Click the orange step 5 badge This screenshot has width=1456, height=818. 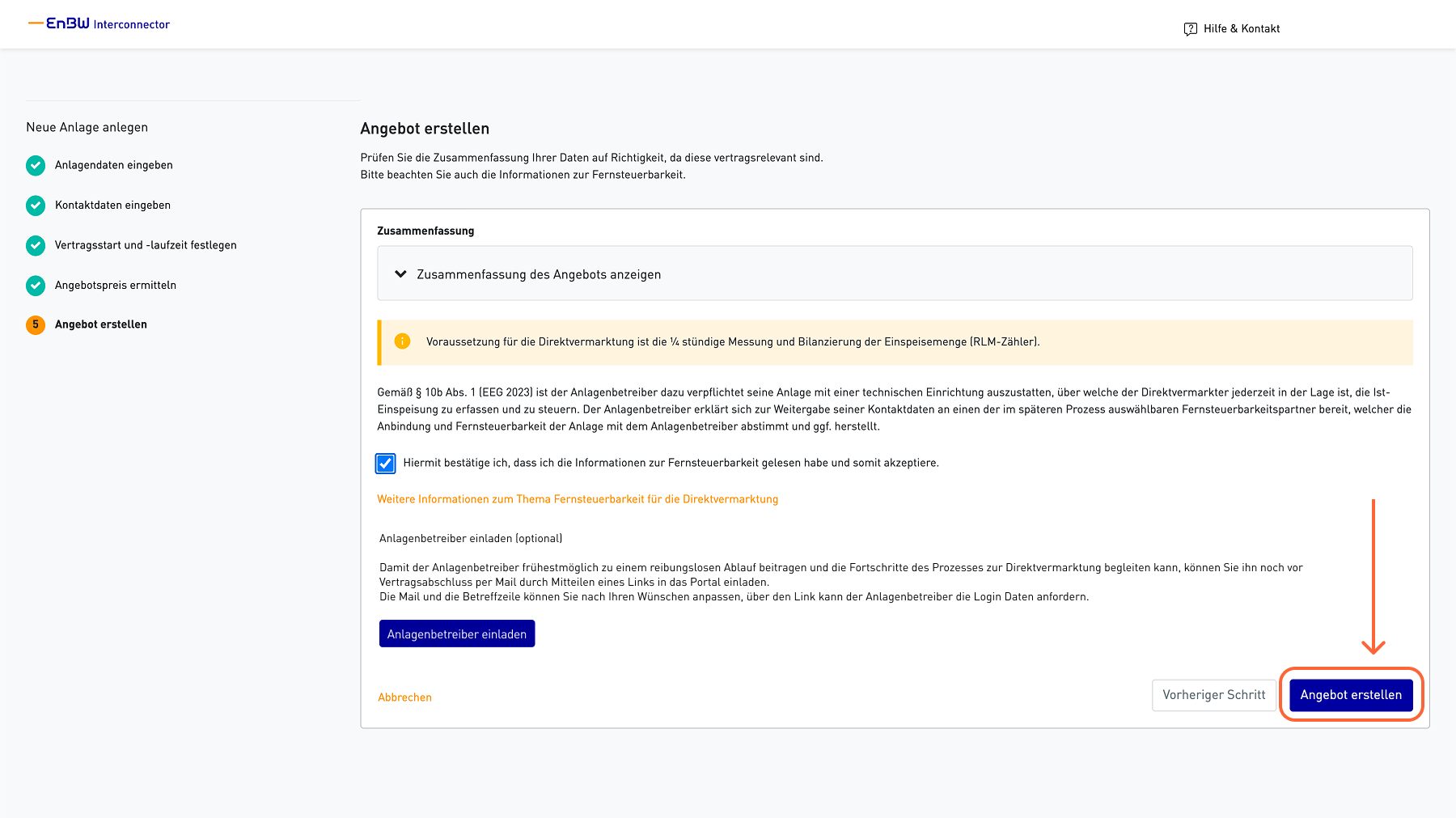(x=36, y=324)
